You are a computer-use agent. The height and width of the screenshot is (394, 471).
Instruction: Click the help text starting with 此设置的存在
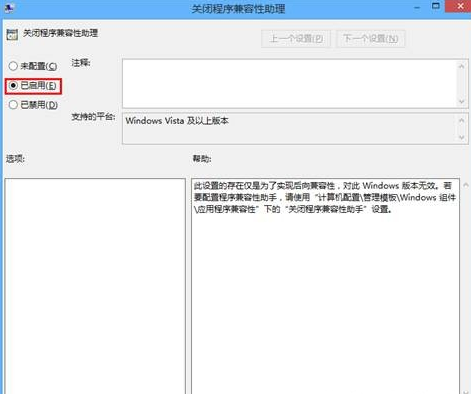pyautogui.click(x=325, y=197)
